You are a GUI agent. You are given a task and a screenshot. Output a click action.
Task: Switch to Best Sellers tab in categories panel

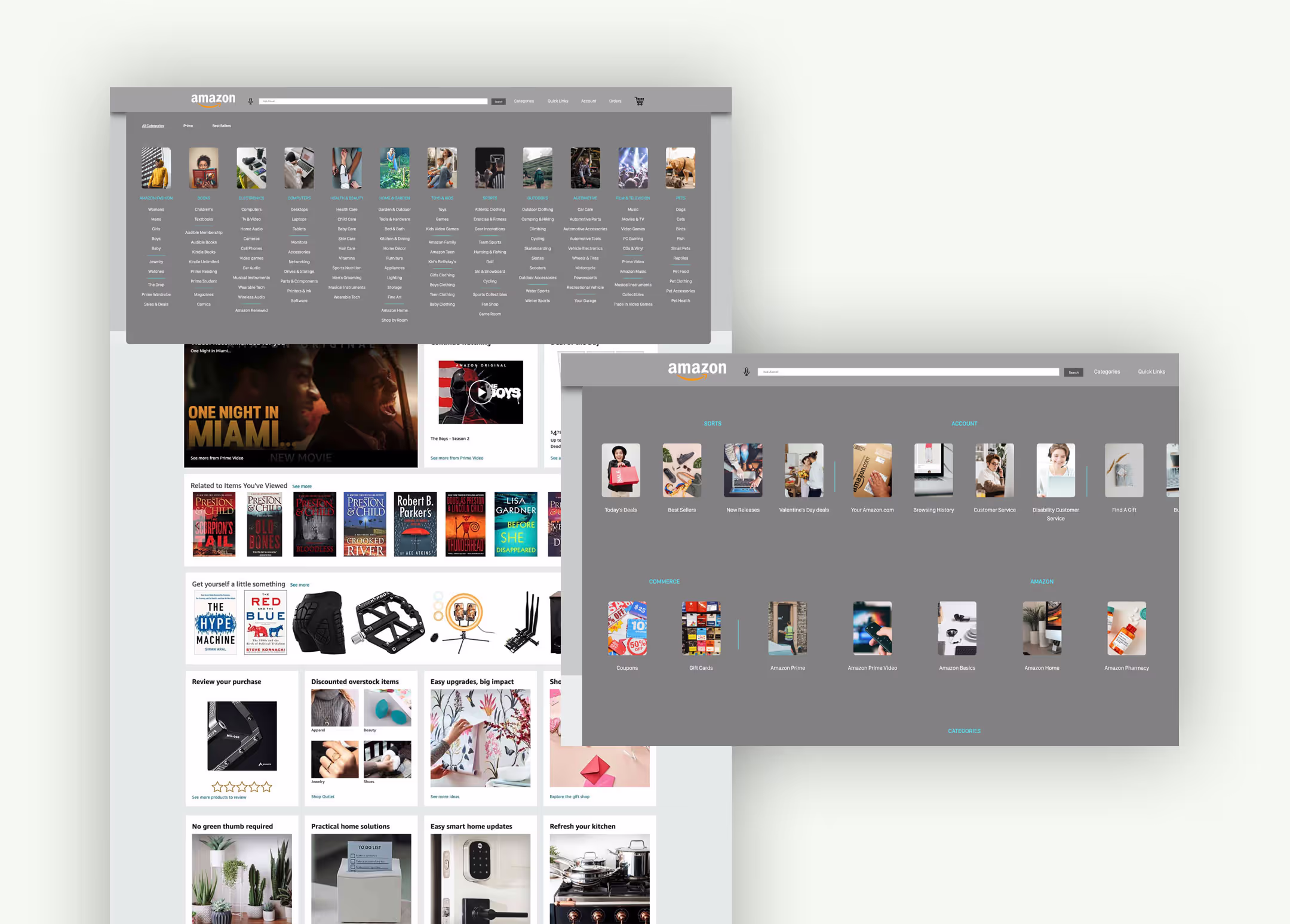pyautogui.click(x=221, y=126)
